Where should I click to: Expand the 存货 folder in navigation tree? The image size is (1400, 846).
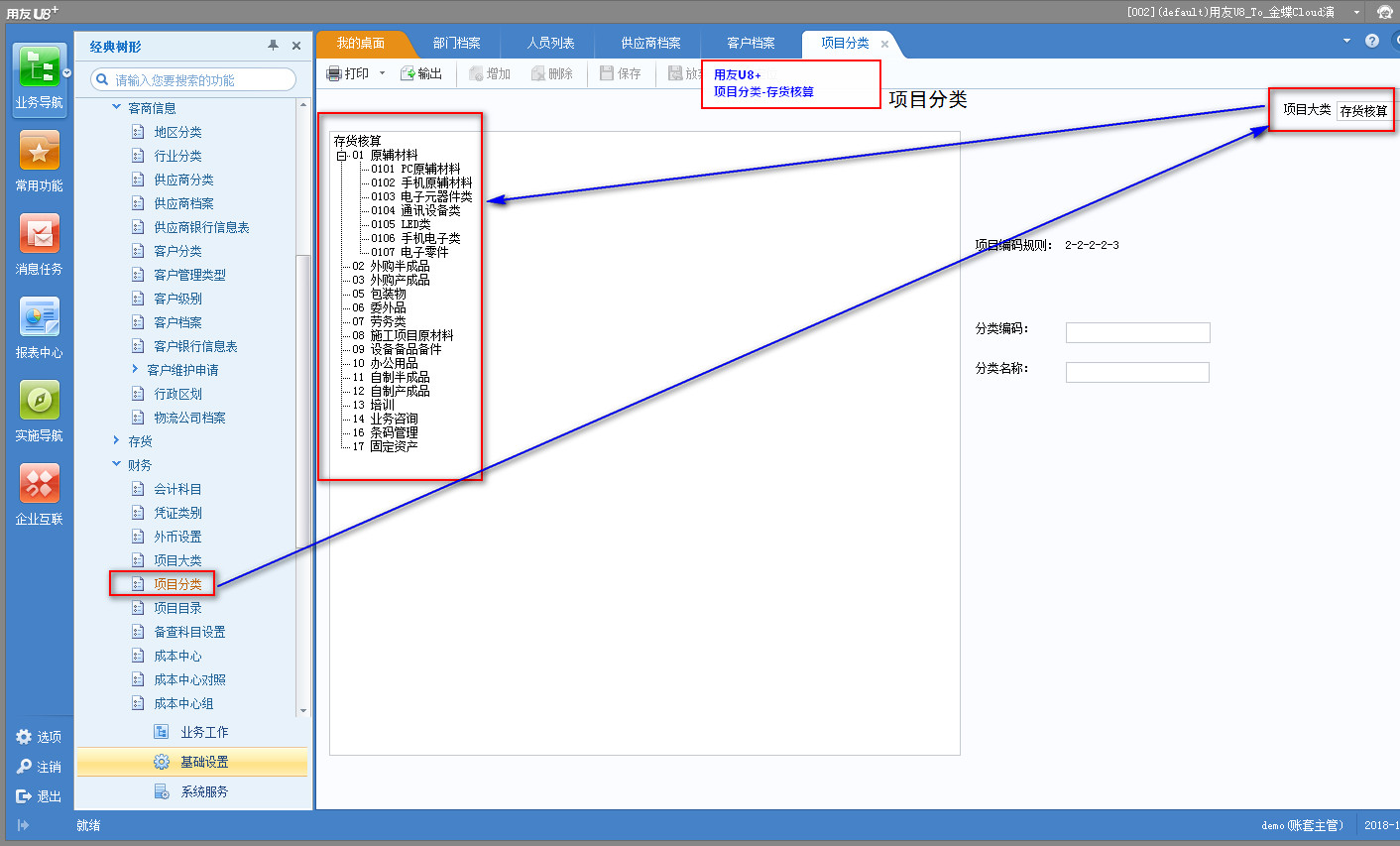click(117, 440)
